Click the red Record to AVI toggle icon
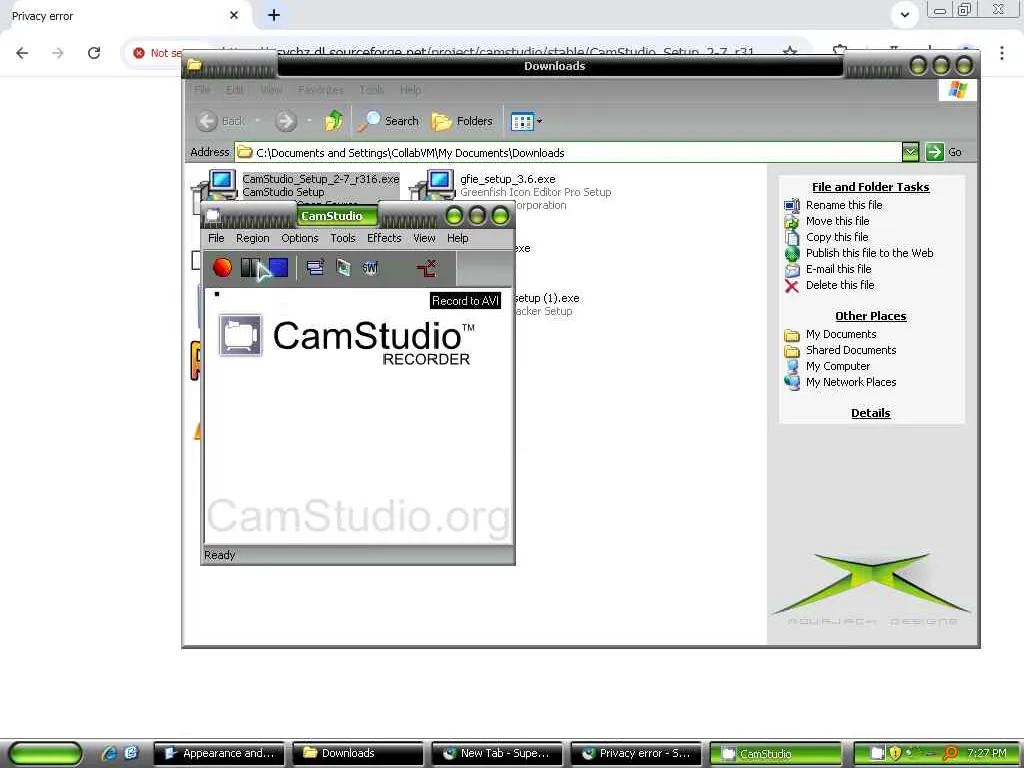 click(426, 267)
